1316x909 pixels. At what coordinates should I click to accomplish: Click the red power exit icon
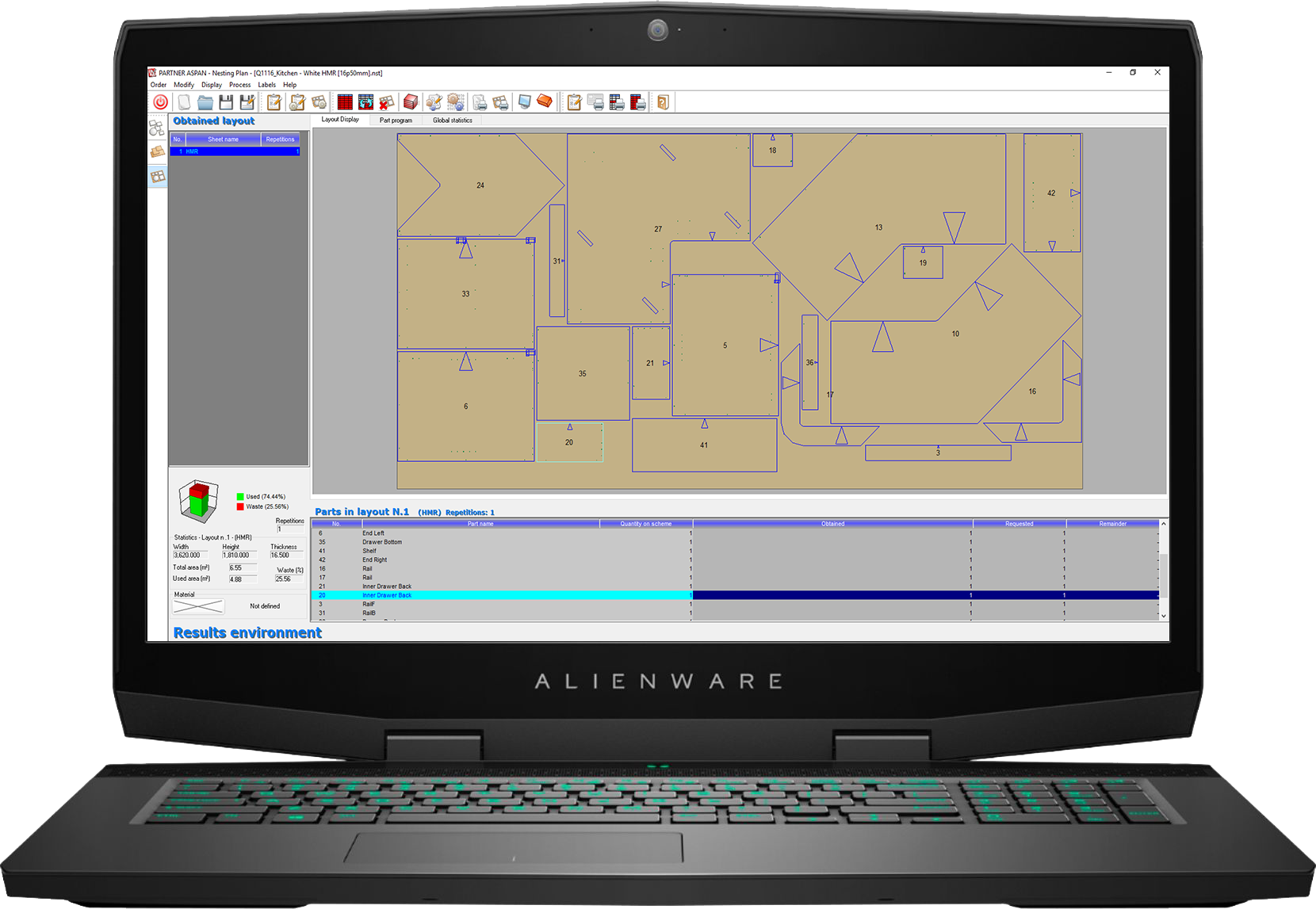[x=160, y=102]
